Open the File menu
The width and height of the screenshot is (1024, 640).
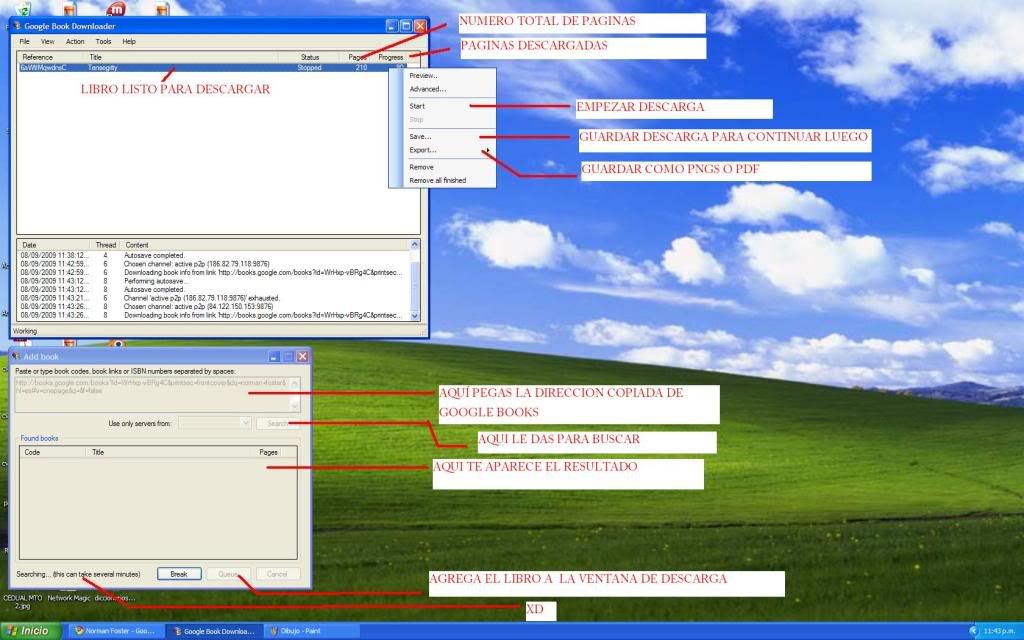tap(24, 41)
